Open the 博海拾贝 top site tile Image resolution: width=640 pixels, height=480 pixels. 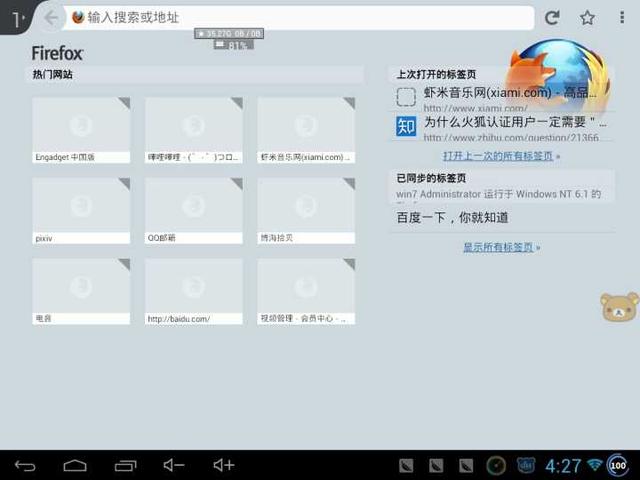(x=306, y=211)
